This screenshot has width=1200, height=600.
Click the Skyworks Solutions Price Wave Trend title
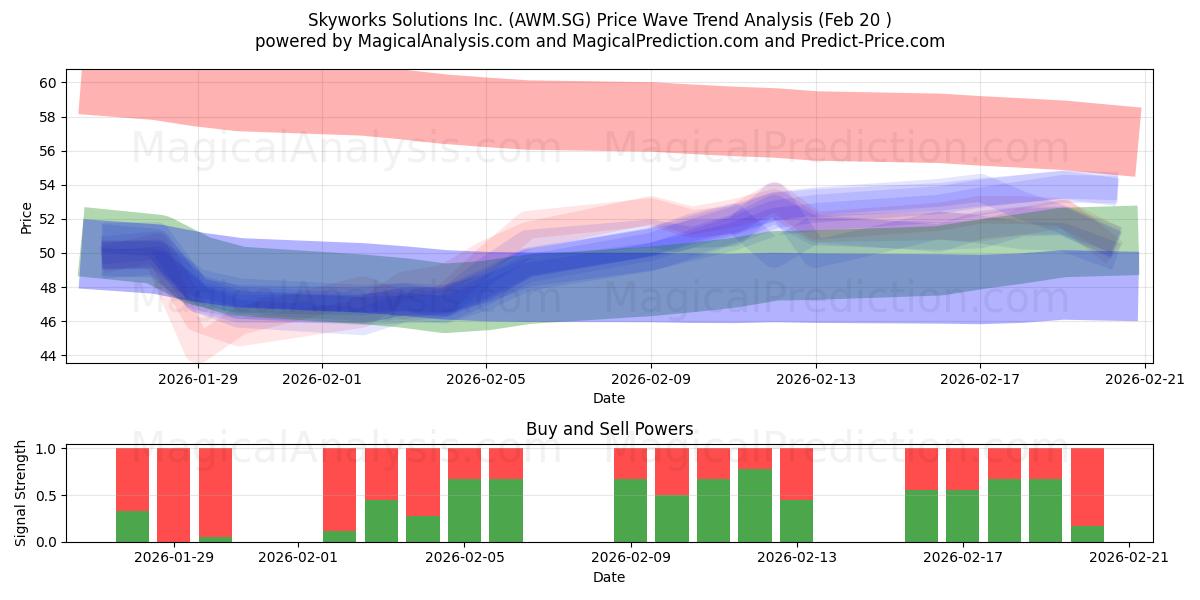(x=599, y=19)
